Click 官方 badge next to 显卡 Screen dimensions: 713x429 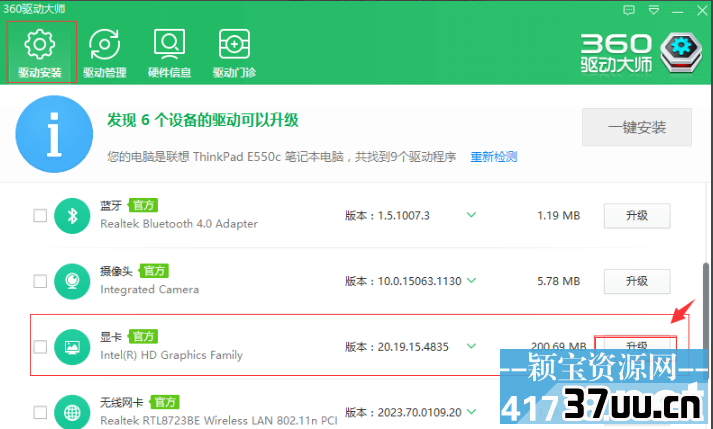point(143,337)
